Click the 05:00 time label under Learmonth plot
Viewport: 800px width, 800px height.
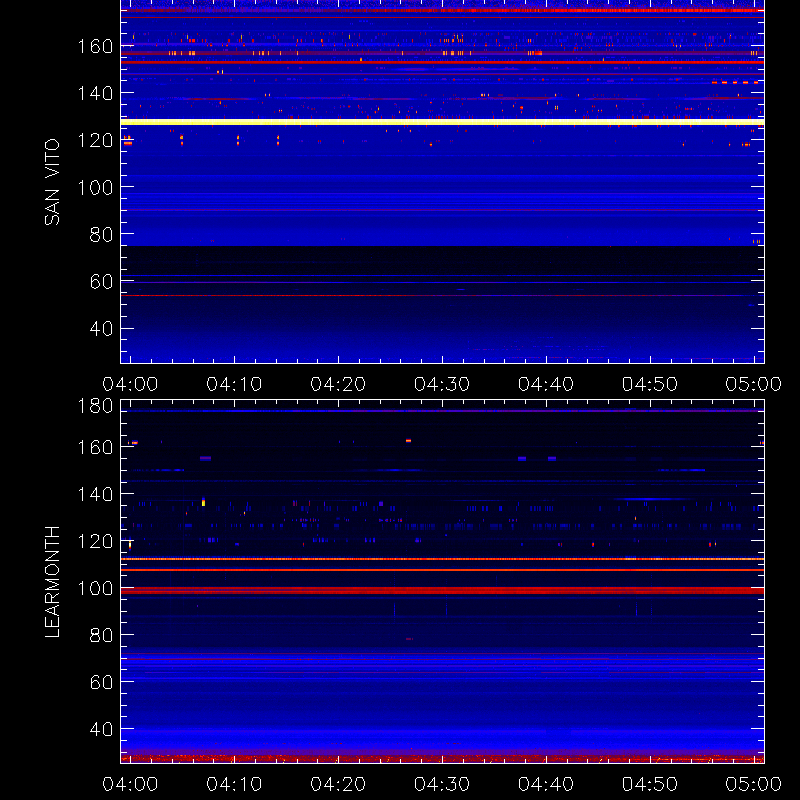[754, 784]
